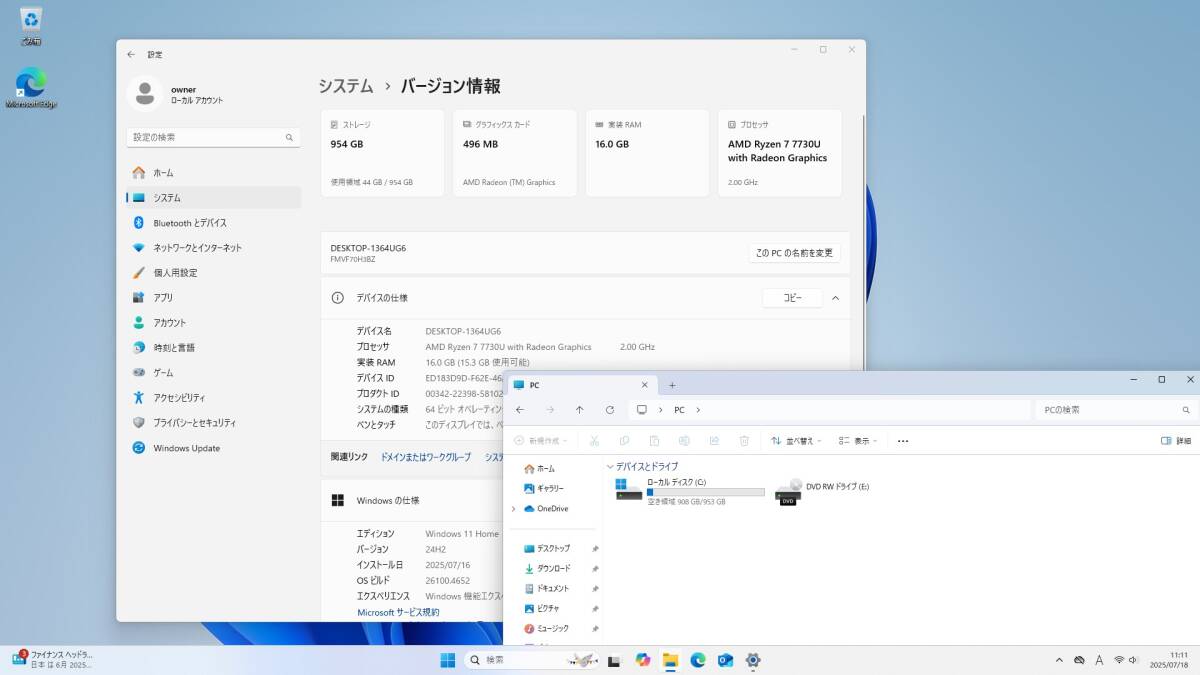Viewport: 1200px width, 675px height.
Task: Collapse the デバイスとドライブ group
Action: tap(610, 467)
